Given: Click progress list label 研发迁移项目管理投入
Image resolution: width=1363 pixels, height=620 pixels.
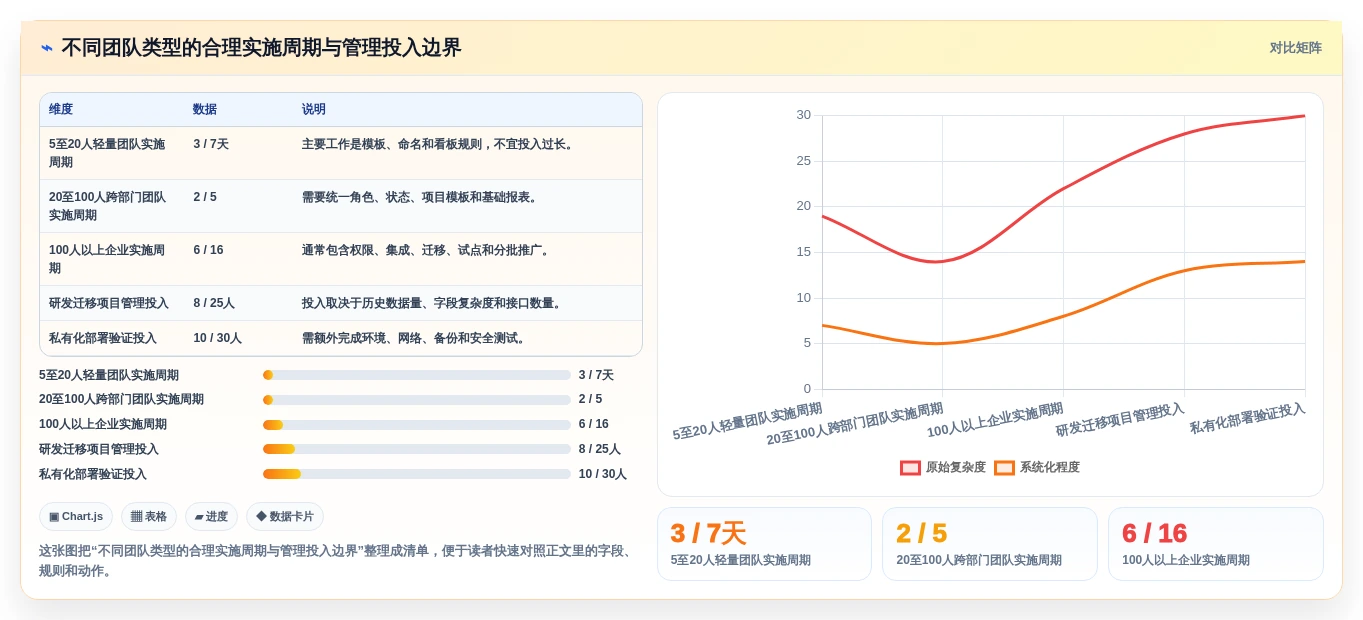Looking at the screenshot, I should click(99, 449).
